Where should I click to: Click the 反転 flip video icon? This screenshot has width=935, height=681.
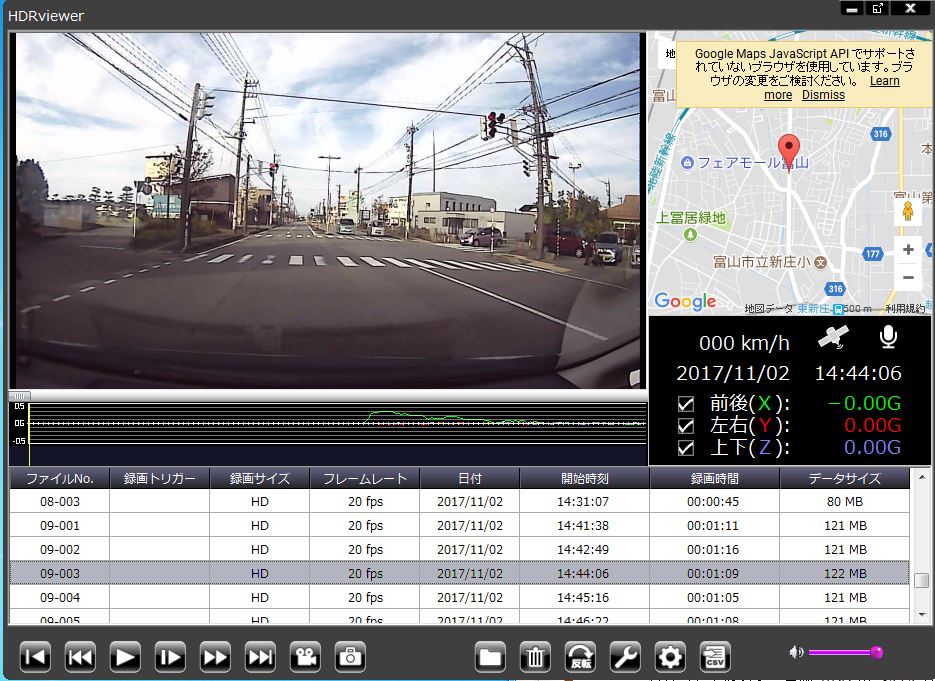pos(580,657)
